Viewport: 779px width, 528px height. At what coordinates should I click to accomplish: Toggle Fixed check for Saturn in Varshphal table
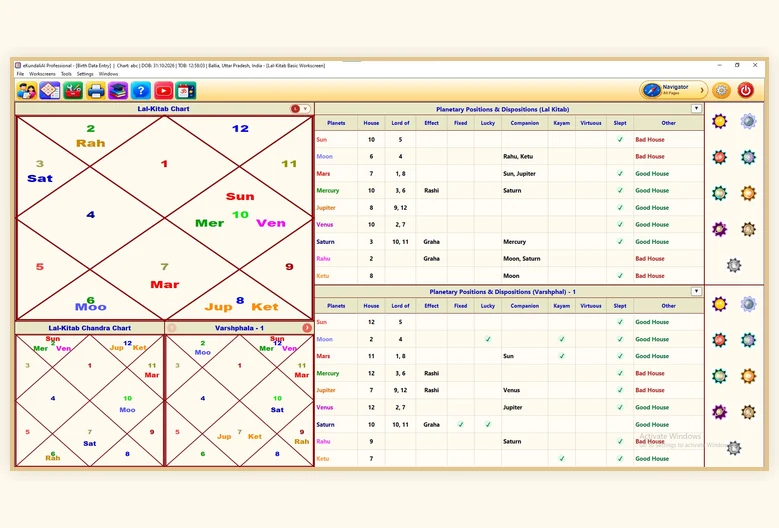pos(461,424)
